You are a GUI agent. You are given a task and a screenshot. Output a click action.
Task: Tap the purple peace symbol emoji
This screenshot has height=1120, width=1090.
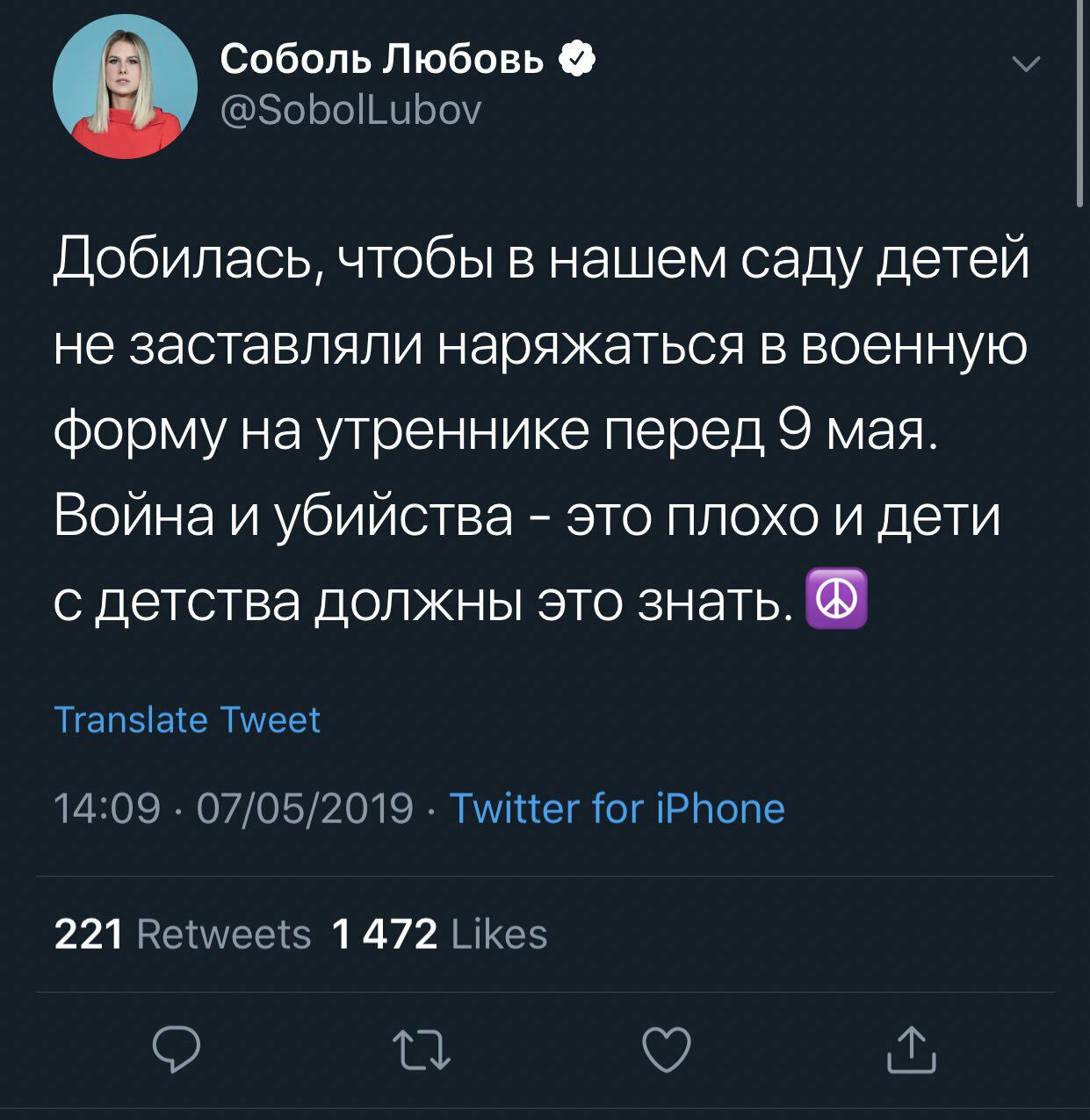click(836, 598)
